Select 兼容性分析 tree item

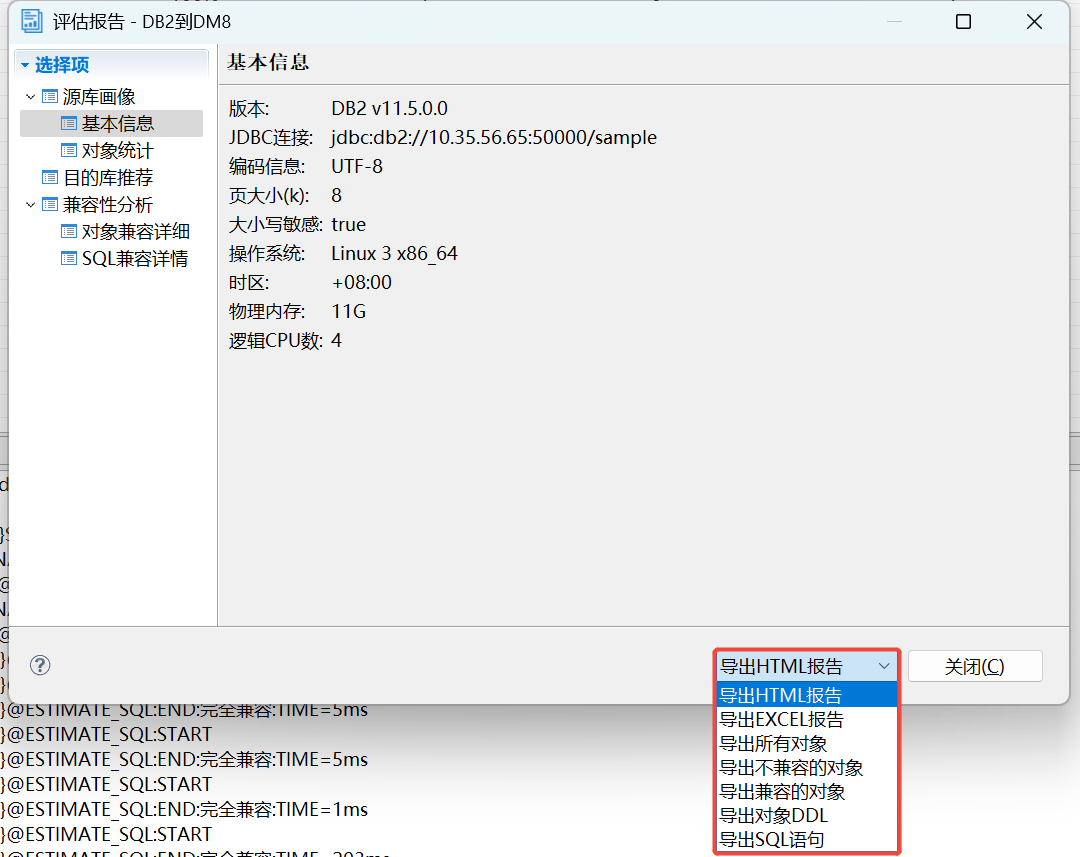(108, 205)
